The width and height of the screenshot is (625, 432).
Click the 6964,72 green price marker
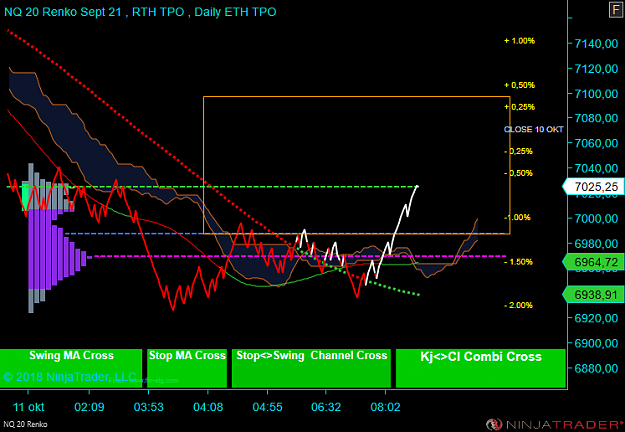pos(593,262)
